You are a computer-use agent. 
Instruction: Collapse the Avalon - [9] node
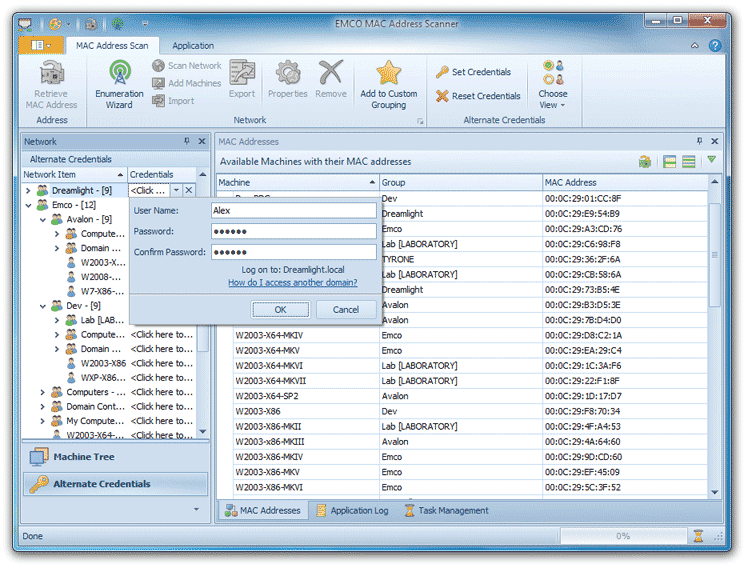click(43, 220)
